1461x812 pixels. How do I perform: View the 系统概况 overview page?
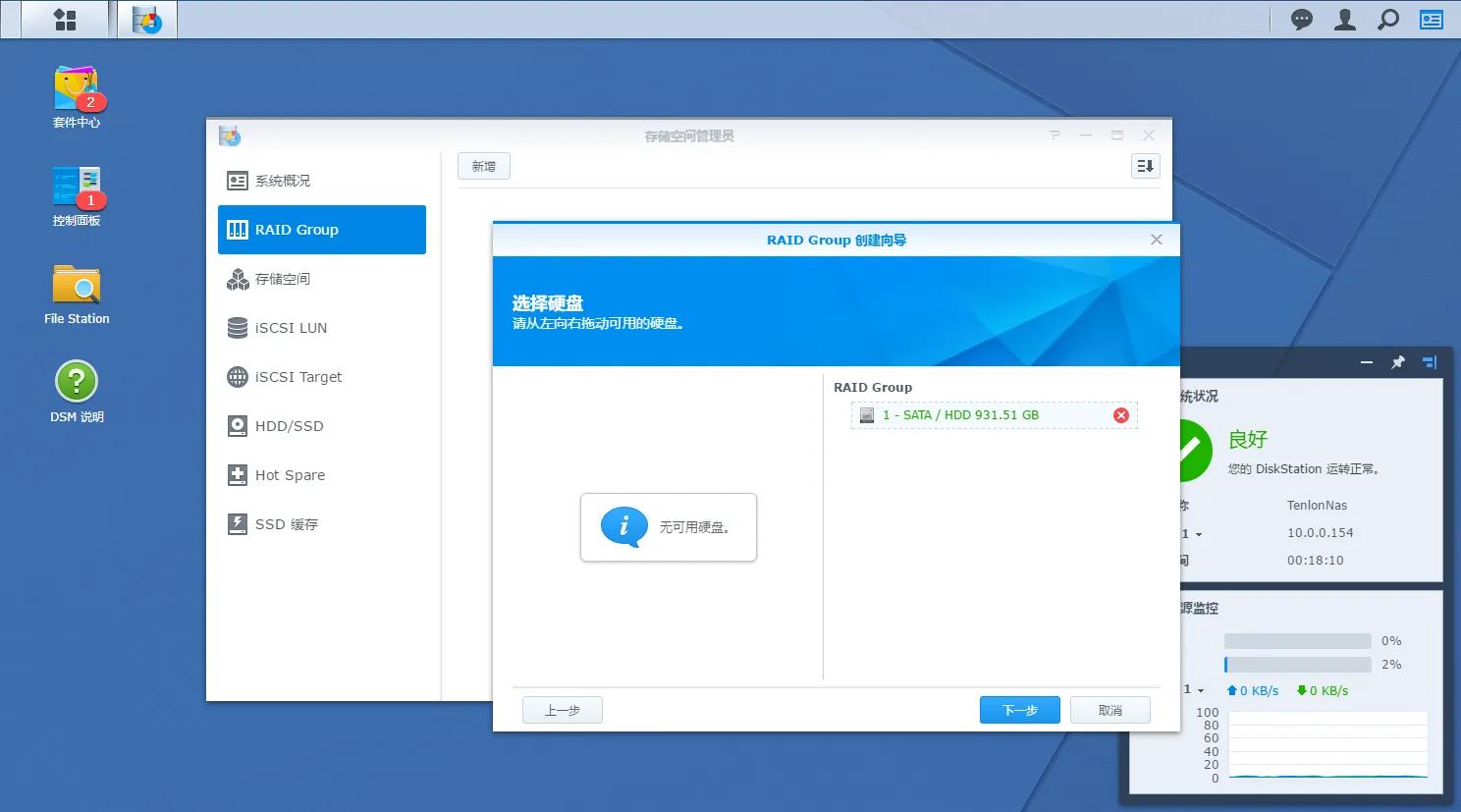282,180
